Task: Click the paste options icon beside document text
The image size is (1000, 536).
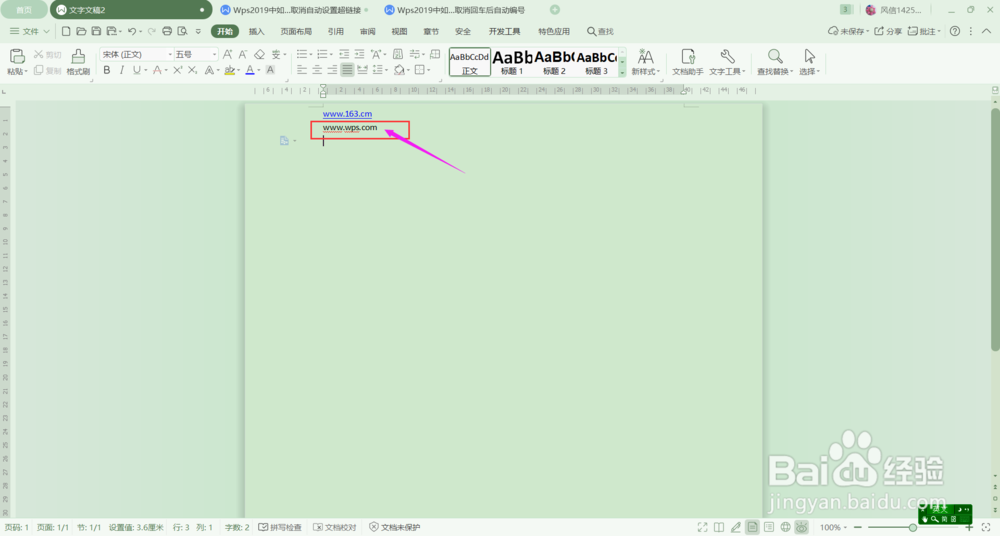Action: click(284, 140)
